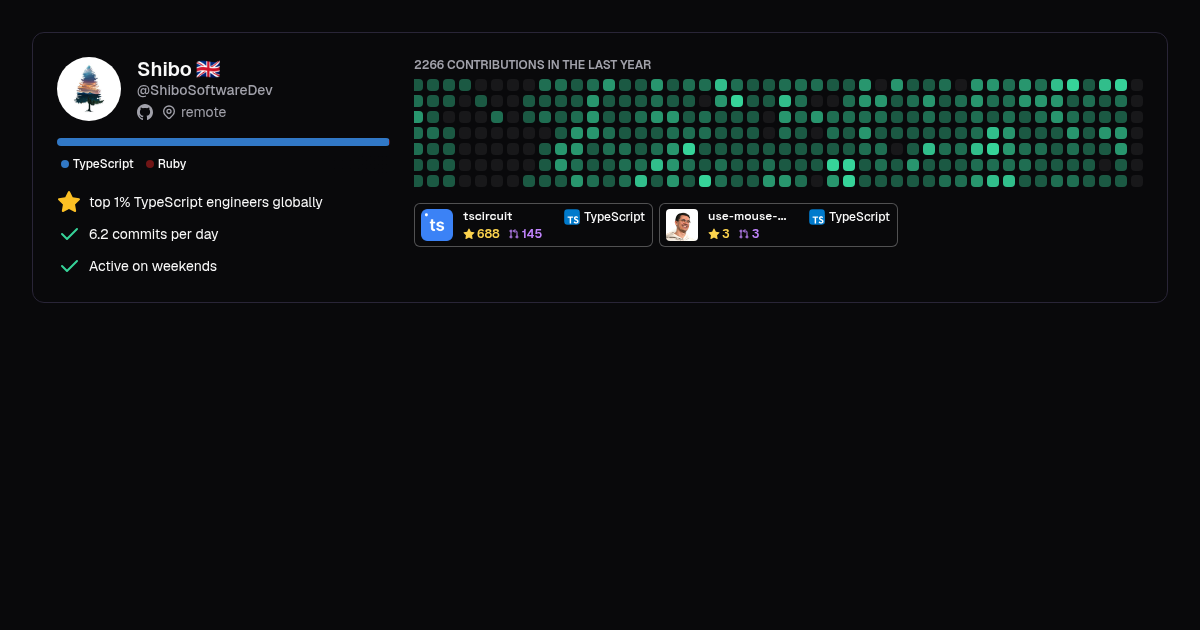Click the GitHub logo icon under the handle

pos(145,112)
